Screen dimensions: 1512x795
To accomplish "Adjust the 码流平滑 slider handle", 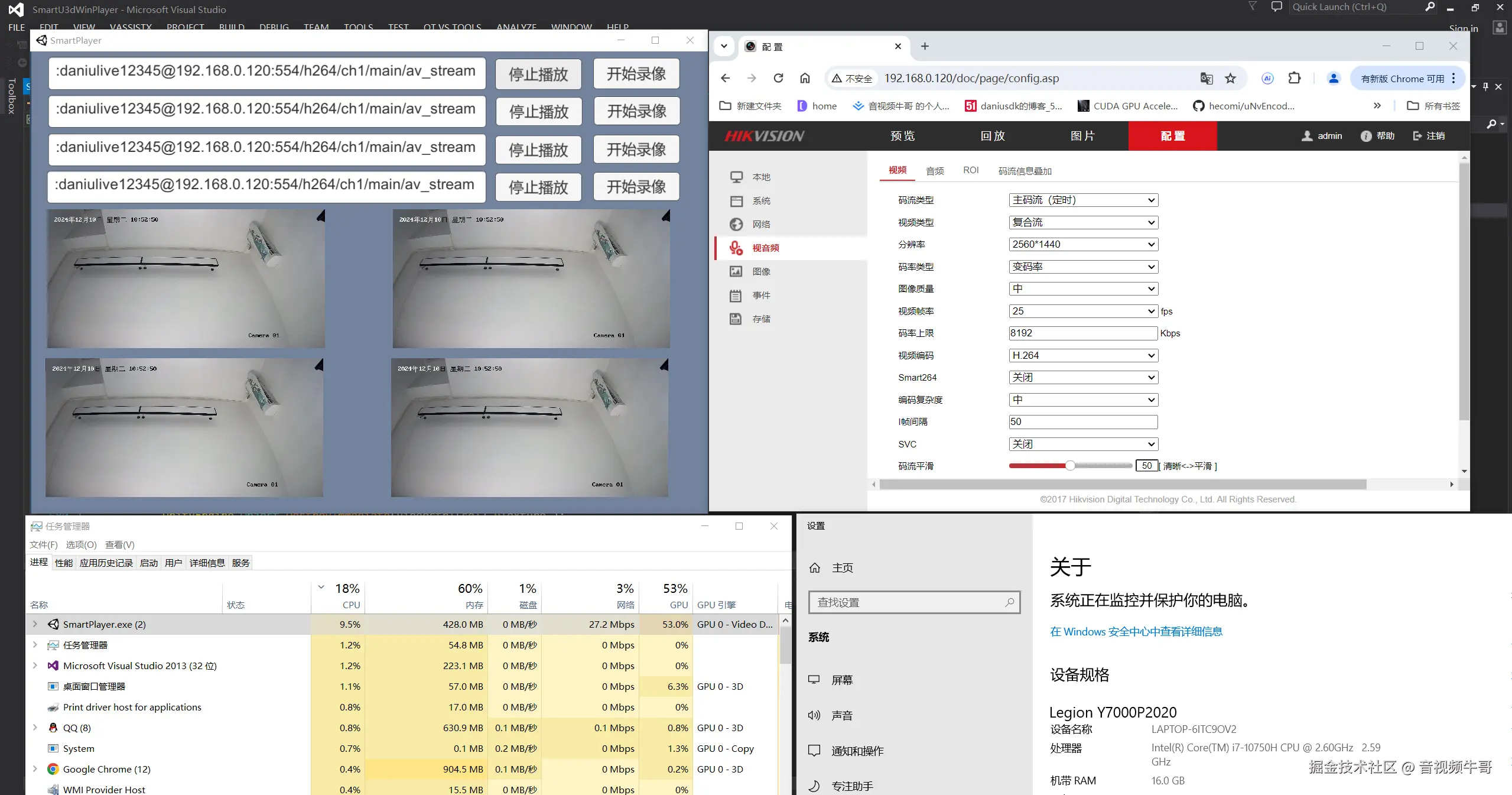I will click(1070, 466).
